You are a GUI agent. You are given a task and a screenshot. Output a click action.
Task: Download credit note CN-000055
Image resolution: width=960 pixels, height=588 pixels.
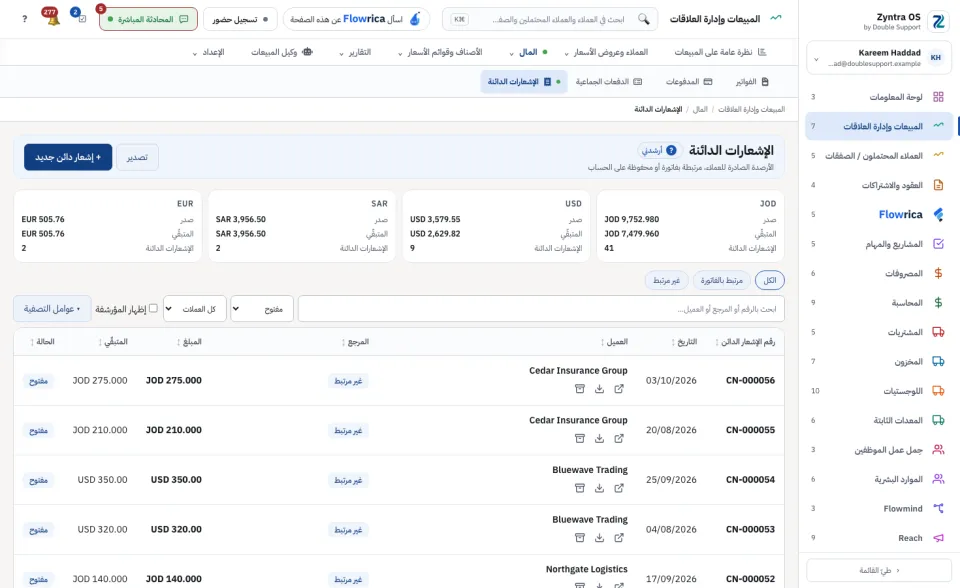point(599,439)
